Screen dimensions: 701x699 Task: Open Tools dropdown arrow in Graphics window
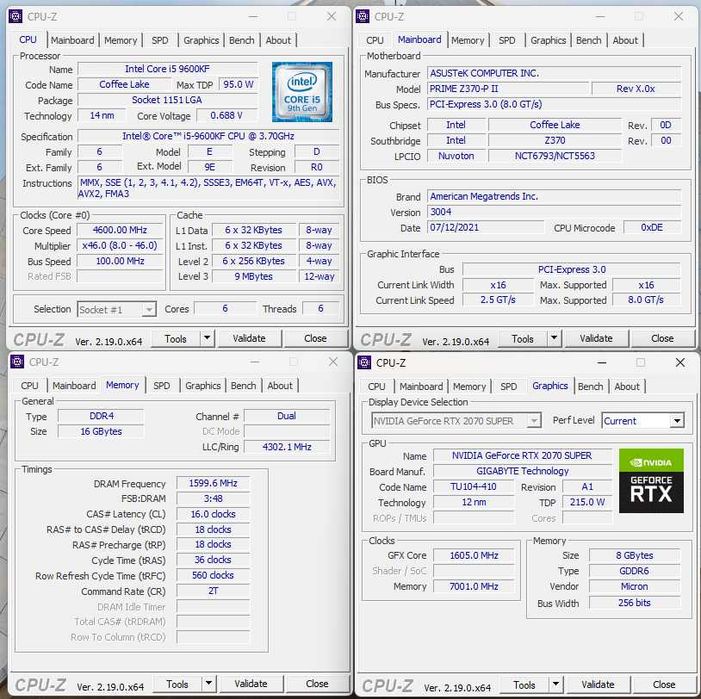[556, 684]
